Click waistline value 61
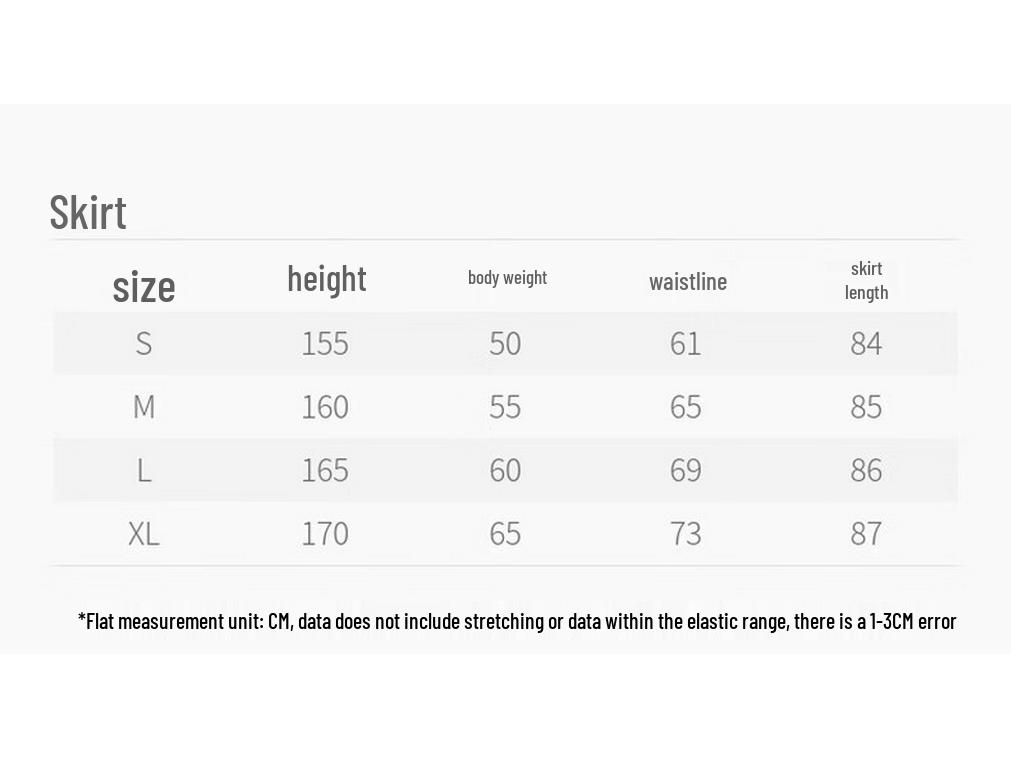This screenshot has height=759, width=1011. [x=685, y=343]
